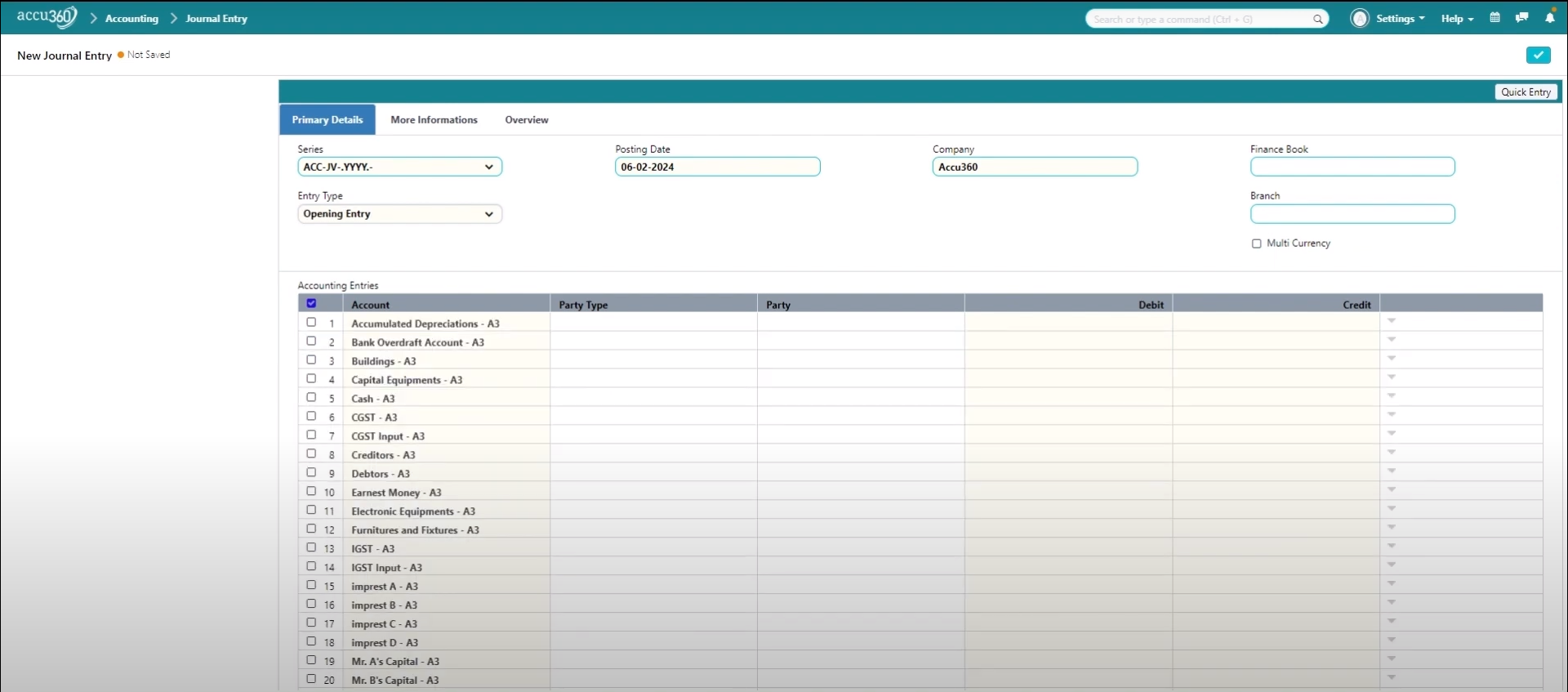This screenshot has height=692, width=1568.
Task: Open row arrow for imprest D - A3
Action: (1392, 641)
